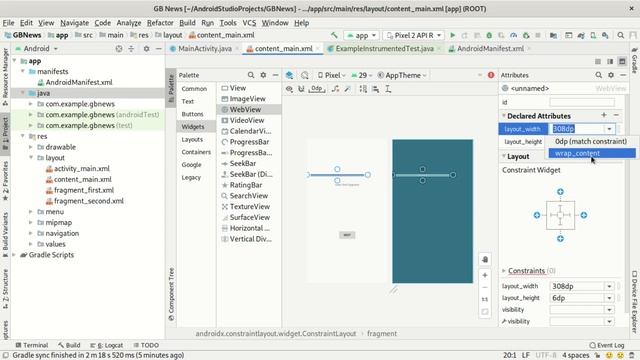Open Attributes panel settings gear

tap(611, 75)
